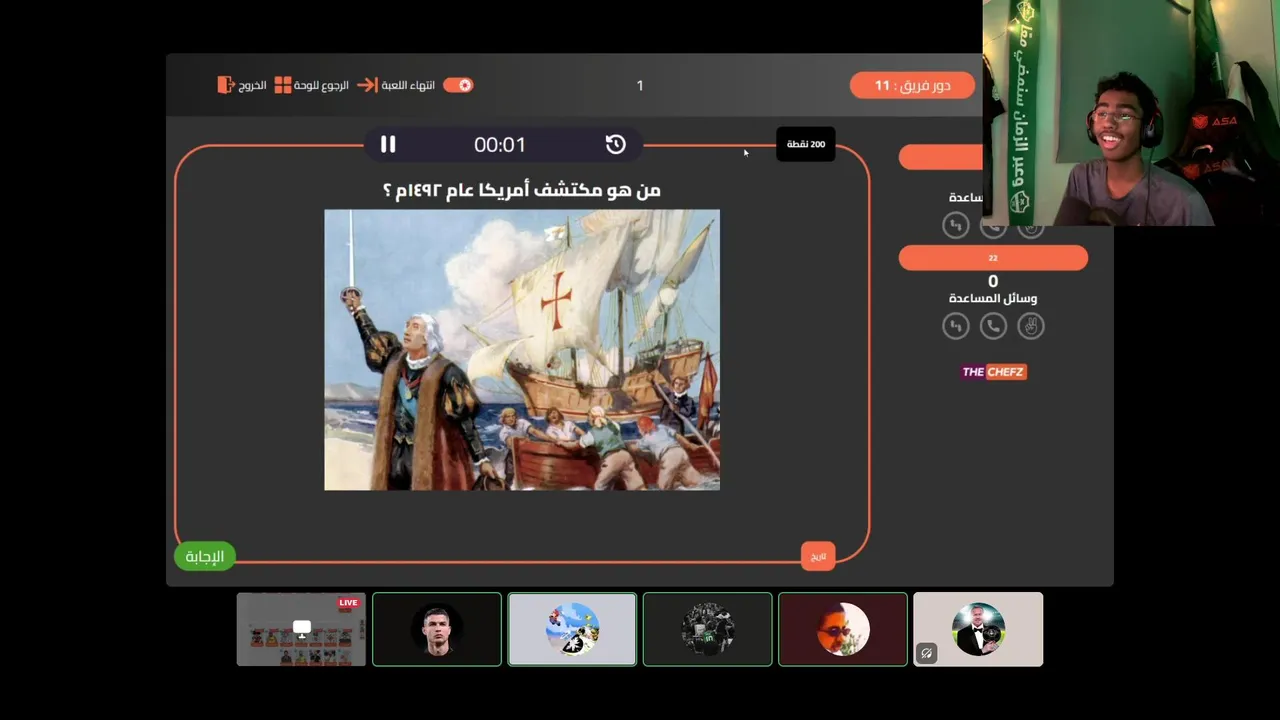Screen dimensions: 1280x720
Task: Click the exit door icon (الخروج)
Action: 225,85
